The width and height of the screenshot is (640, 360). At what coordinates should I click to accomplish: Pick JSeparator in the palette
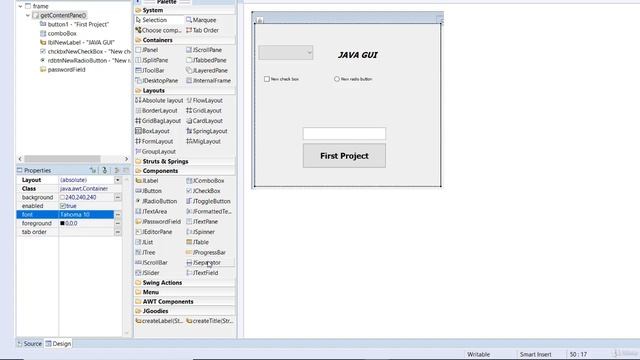(x=204, y=262)
